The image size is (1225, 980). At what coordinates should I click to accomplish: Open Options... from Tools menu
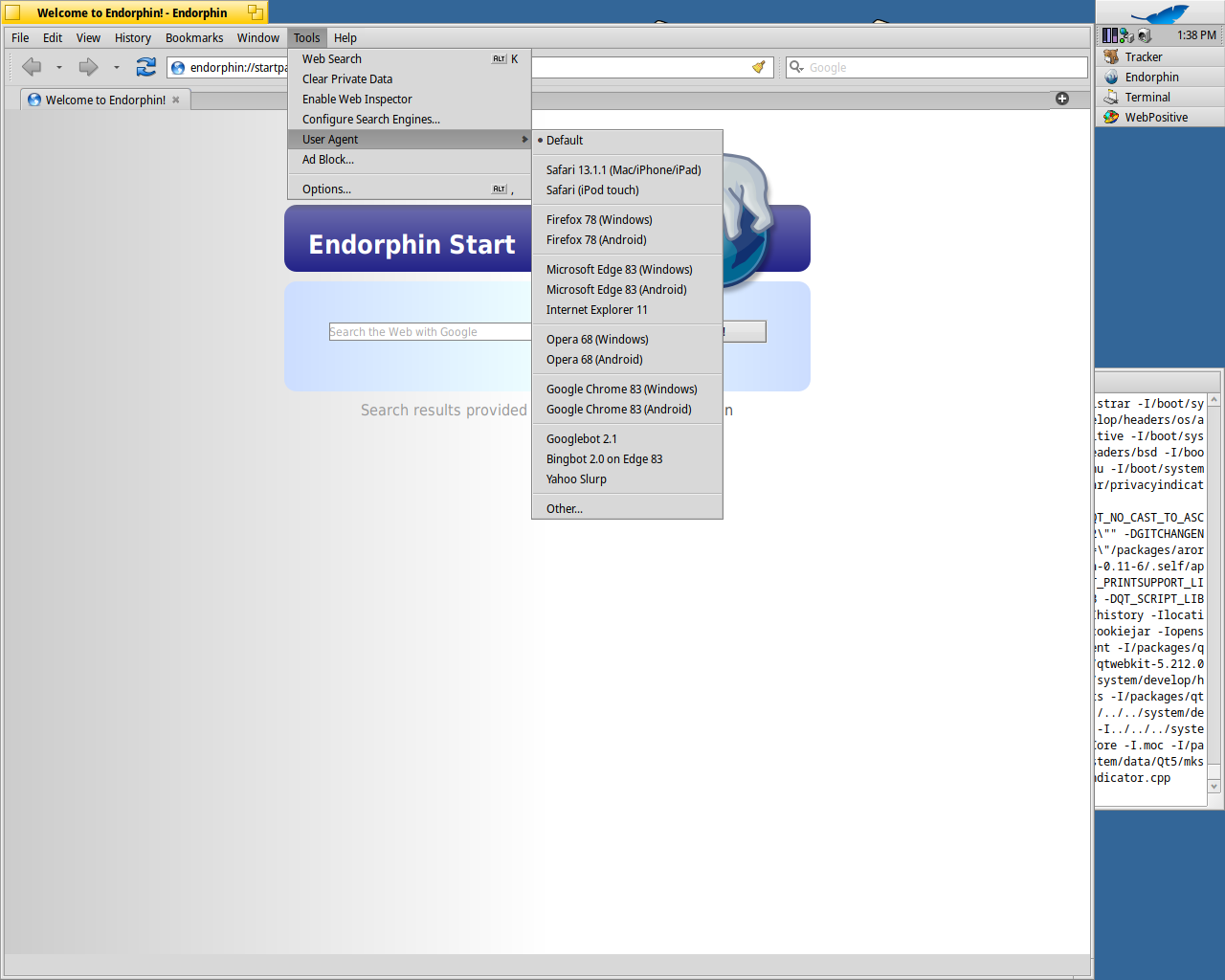tap(410, 189)
